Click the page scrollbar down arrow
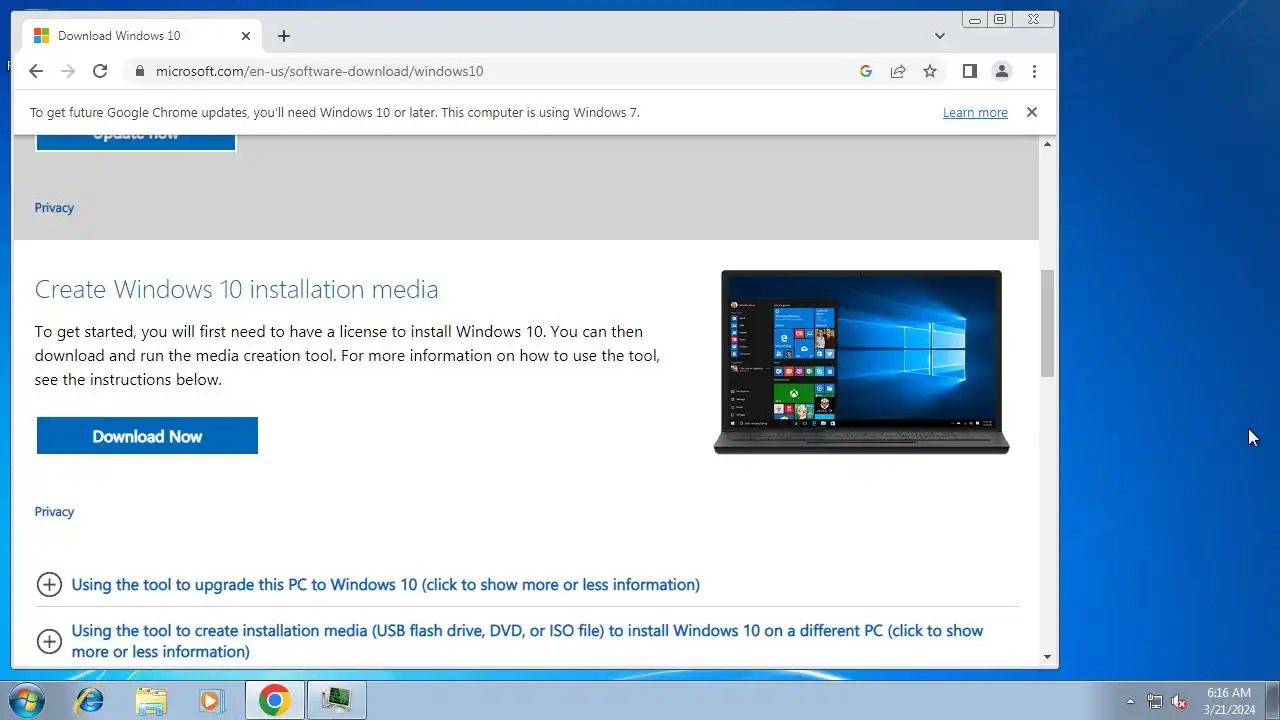Image resolution: width=1280 pixels, height=720 pixels. click(1048, 657)
